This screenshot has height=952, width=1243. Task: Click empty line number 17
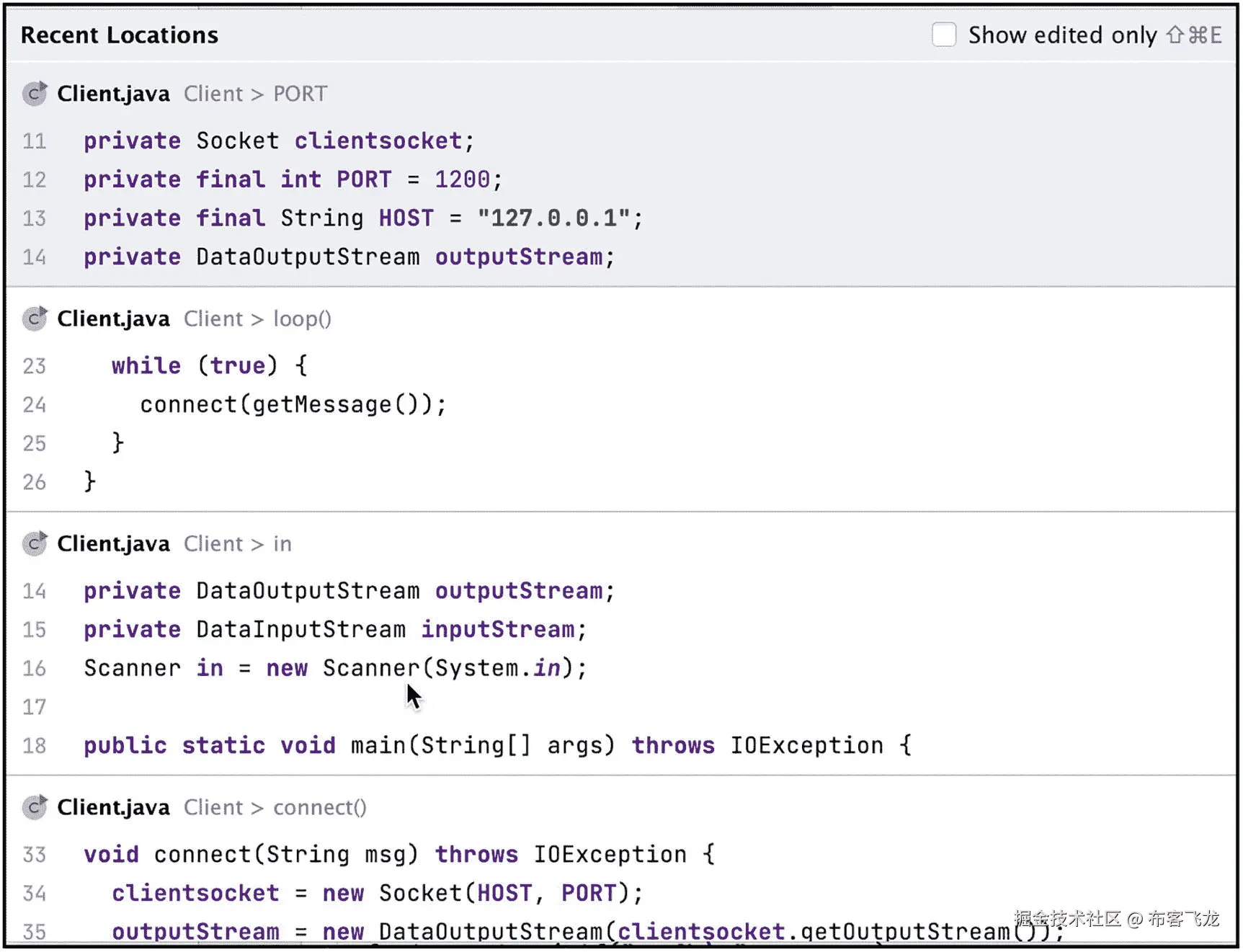click(34, 708)
